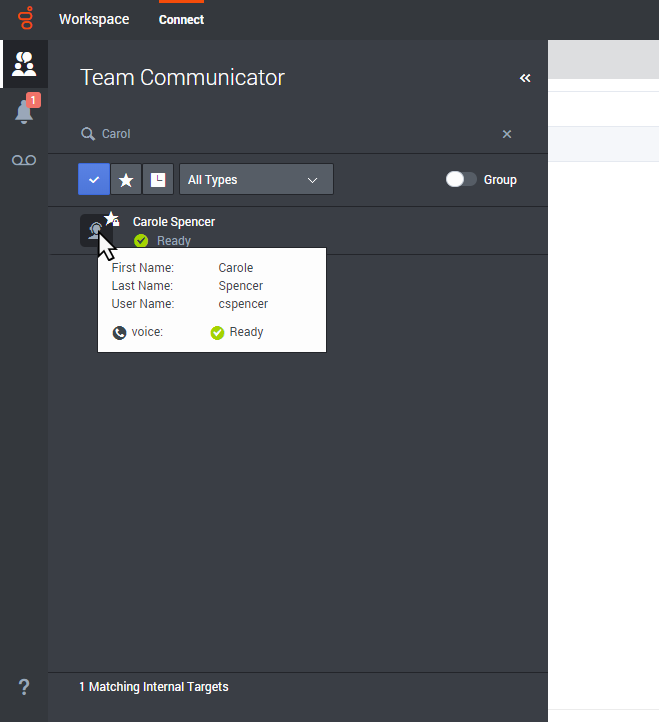Select the Carole Spencer contact name
This screenshot has width=659, height=722.
click(x=174, y=222)
